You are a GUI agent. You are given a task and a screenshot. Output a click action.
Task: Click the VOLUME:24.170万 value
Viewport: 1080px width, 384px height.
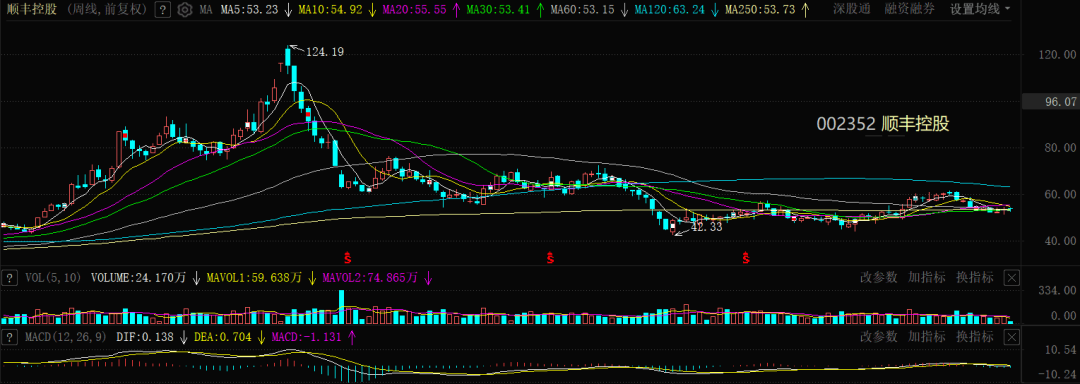[x=138, y=278]
